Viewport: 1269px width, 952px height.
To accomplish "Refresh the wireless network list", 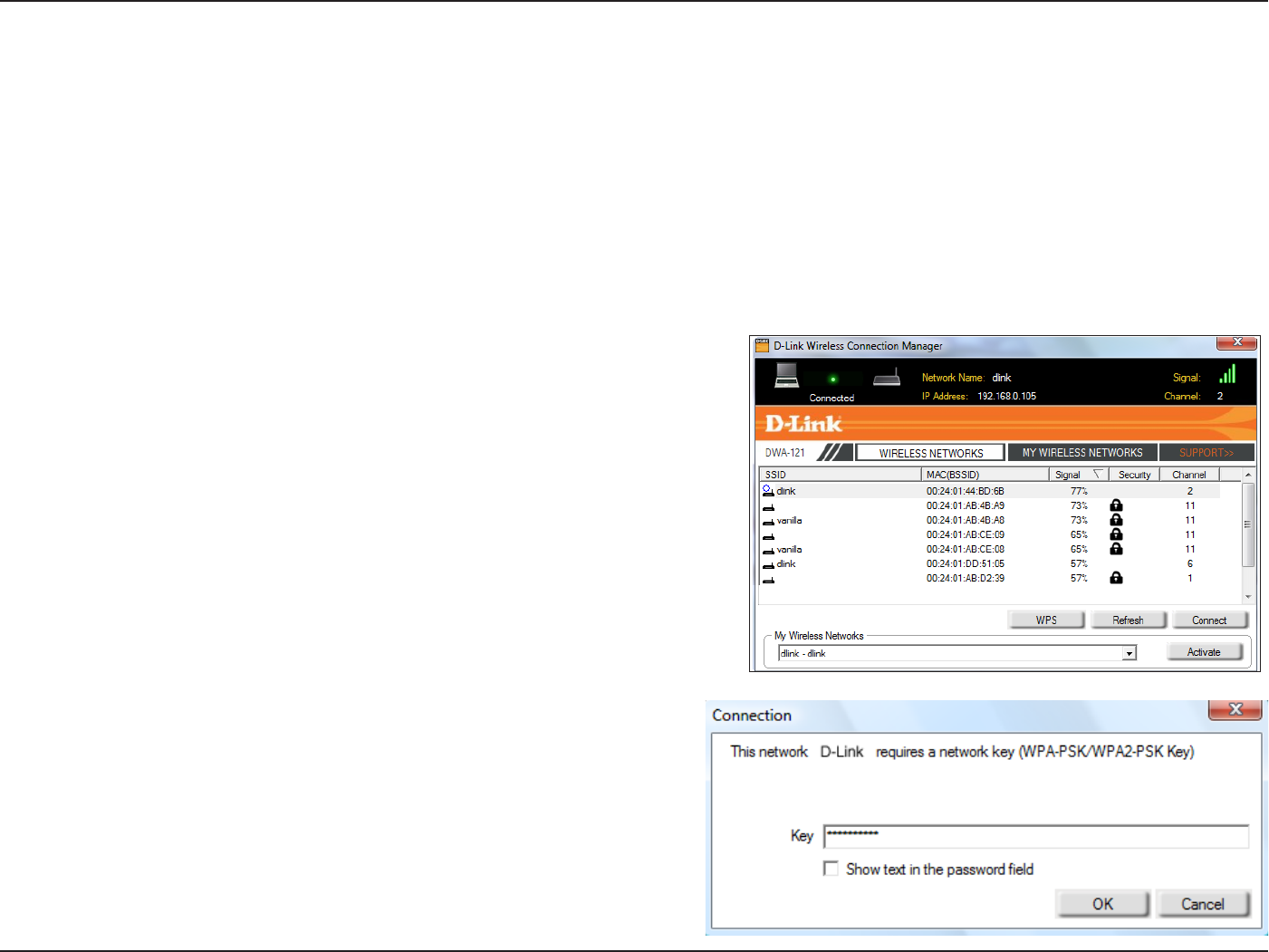I will pos(1128,620).
